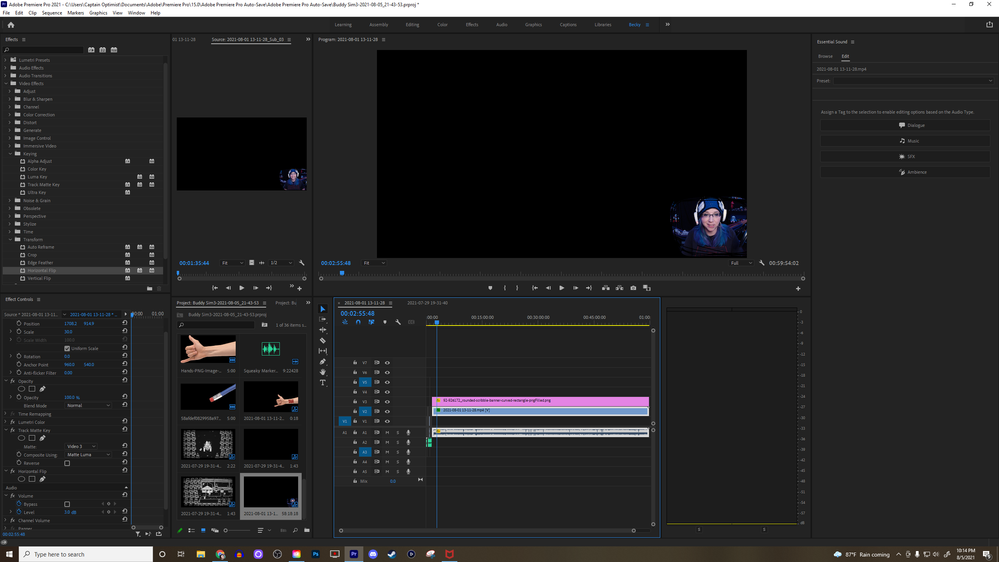999x562 pixels.
Task: Select the Hands-PNG-Image thumbnail in project bin
Action: coord(208,349)
